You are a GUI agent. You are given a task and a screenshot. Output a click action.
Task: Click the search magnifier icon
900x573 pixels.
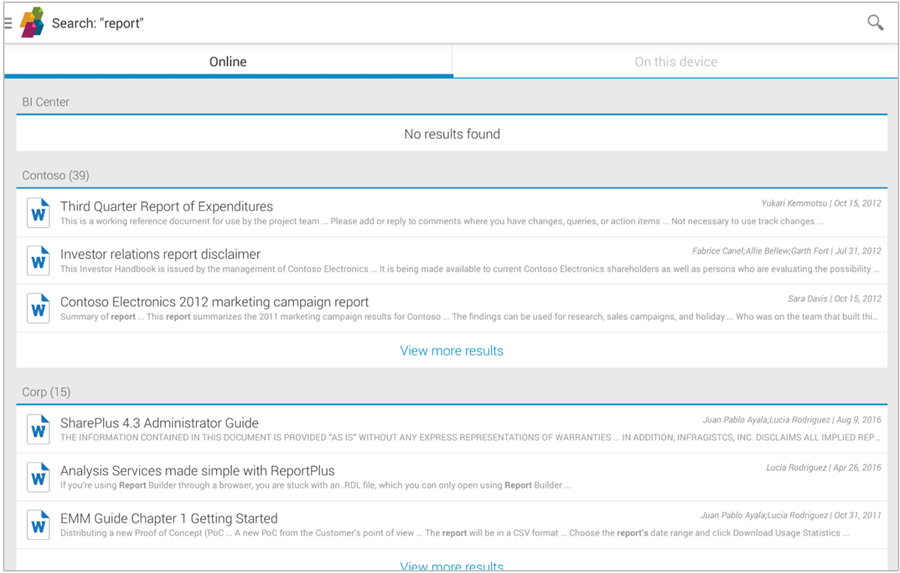pyautogui.click(x=875, y=23)
